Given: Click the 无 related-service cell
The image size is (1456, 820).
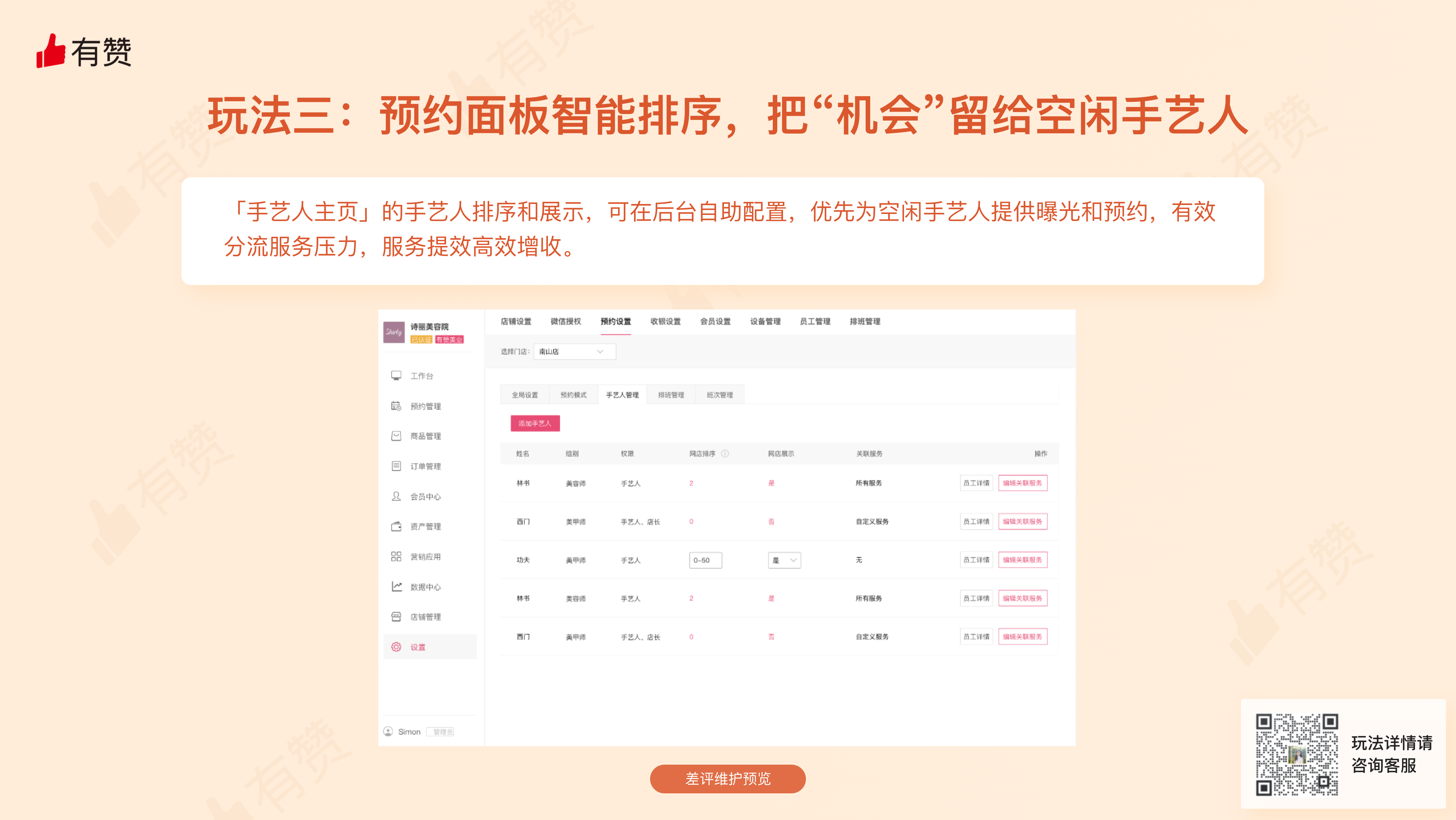Looking at the screenshot, I should tap(859, 559).
